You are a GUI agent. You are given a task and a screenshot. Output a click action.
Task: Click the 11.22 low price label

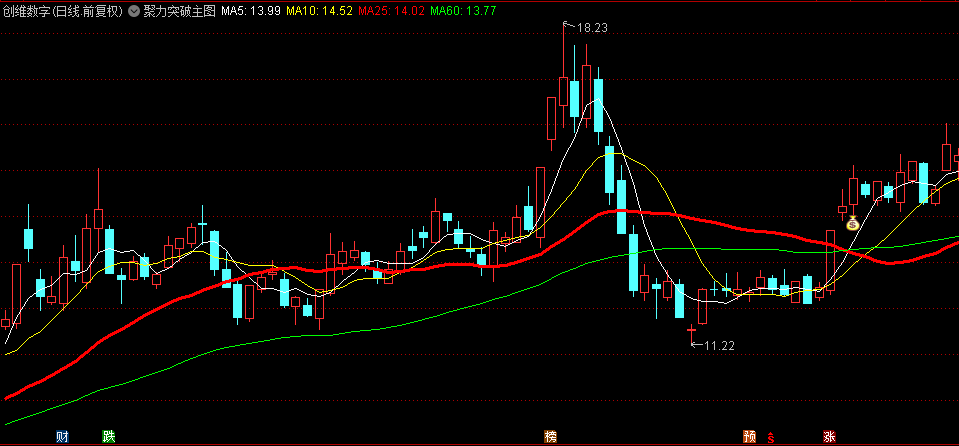tap(719, 346)
